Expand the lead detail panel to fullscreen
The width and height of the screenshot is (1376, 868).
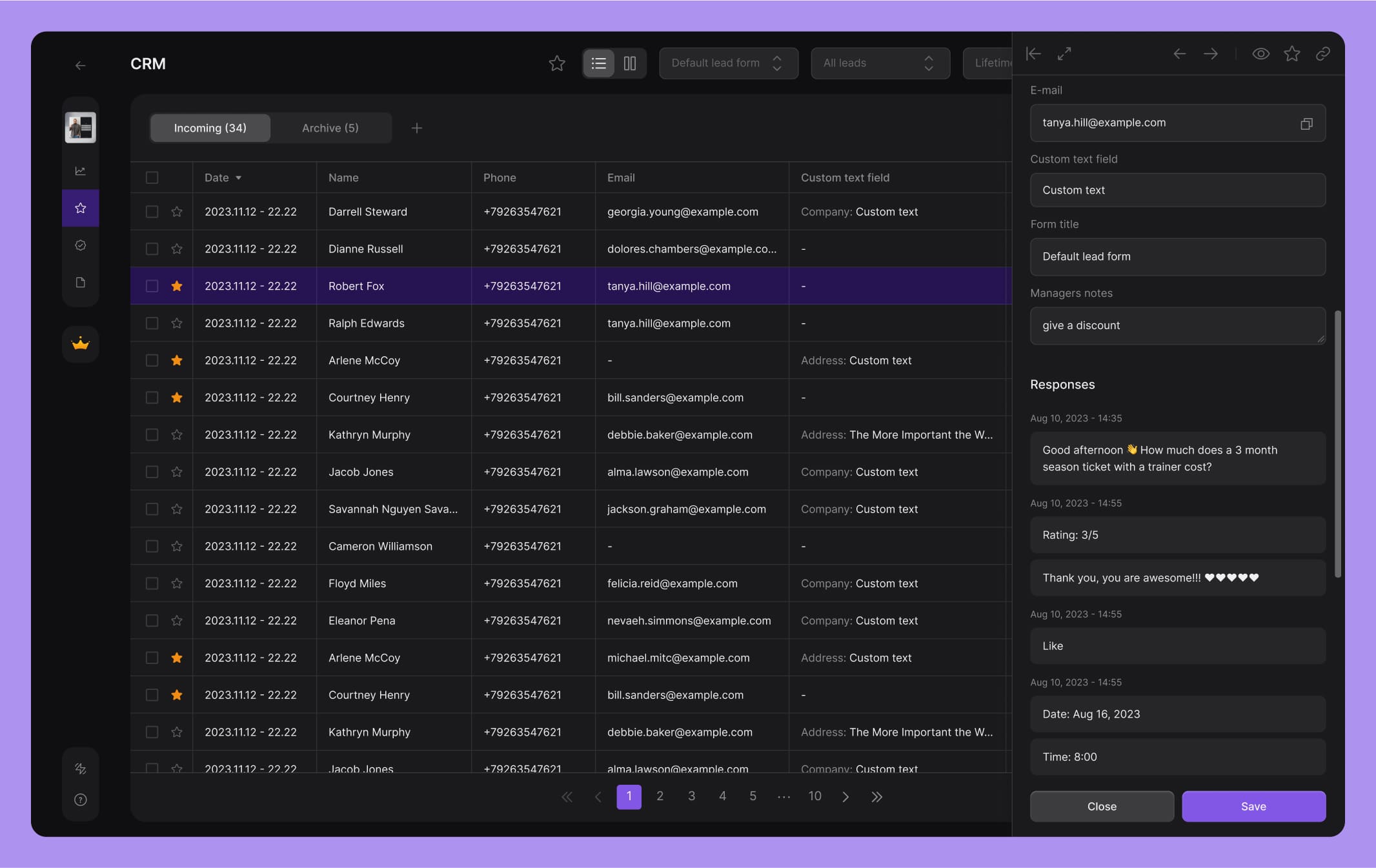pyautogui.click(x=1064, y=54)
